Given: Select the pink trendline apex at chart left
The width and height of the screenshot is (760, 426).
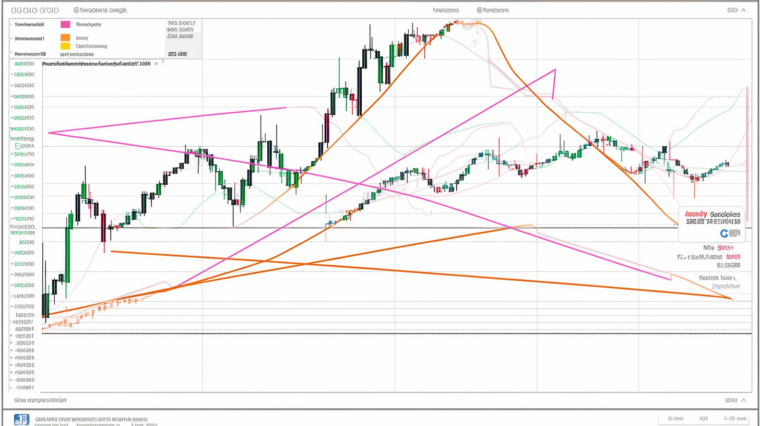Looking at the screenshot, I should click(x=49, y=132).
